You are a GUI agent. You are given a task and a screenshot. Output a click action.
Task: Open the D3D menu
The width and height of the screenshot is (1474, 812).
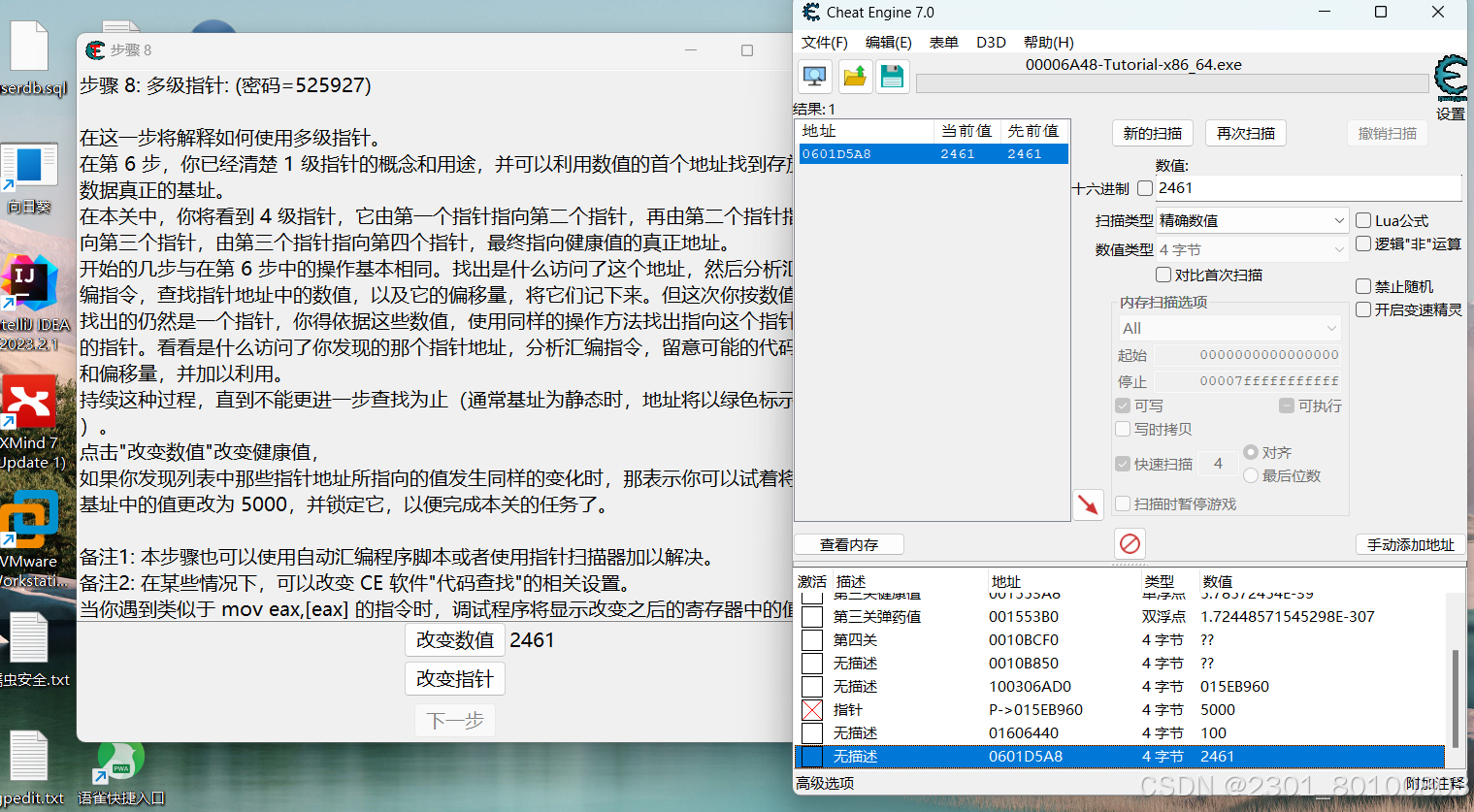[x=991, y=42]
